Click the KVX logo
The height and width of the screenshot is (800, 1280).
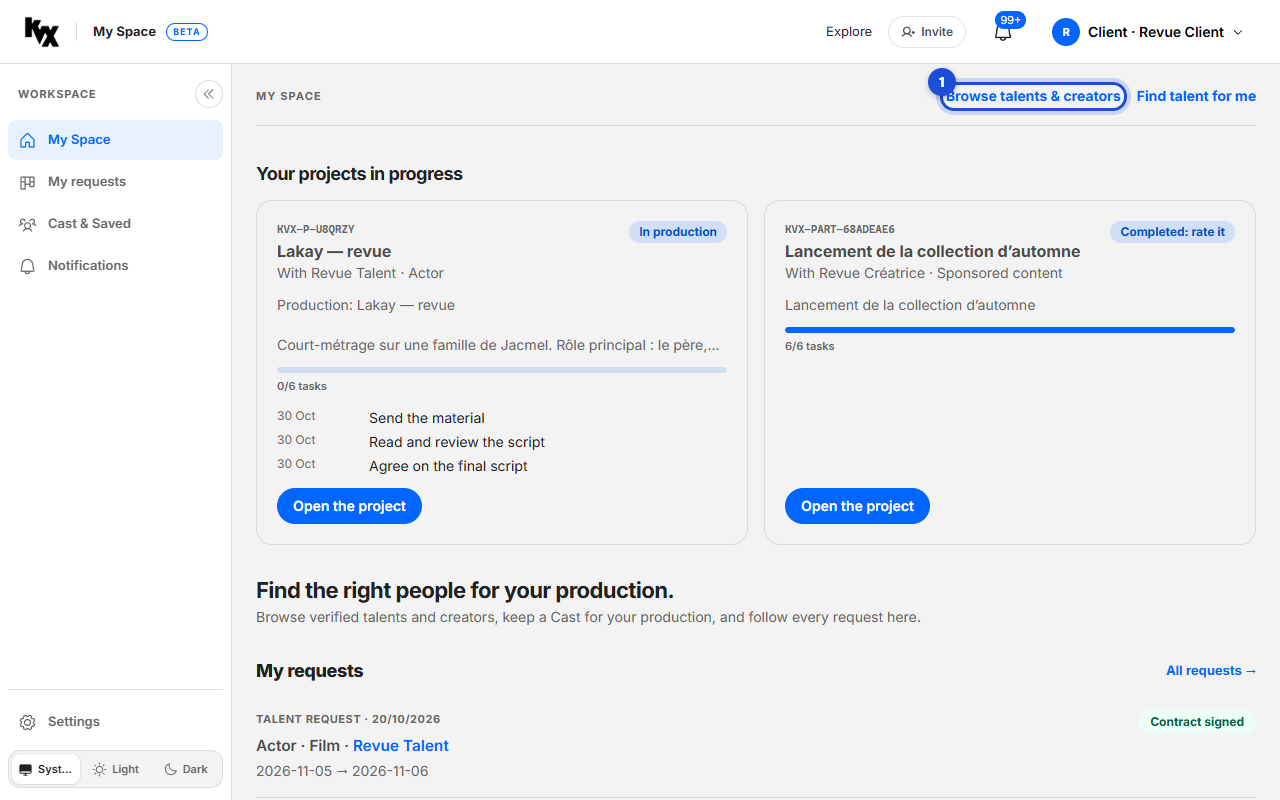42,32
